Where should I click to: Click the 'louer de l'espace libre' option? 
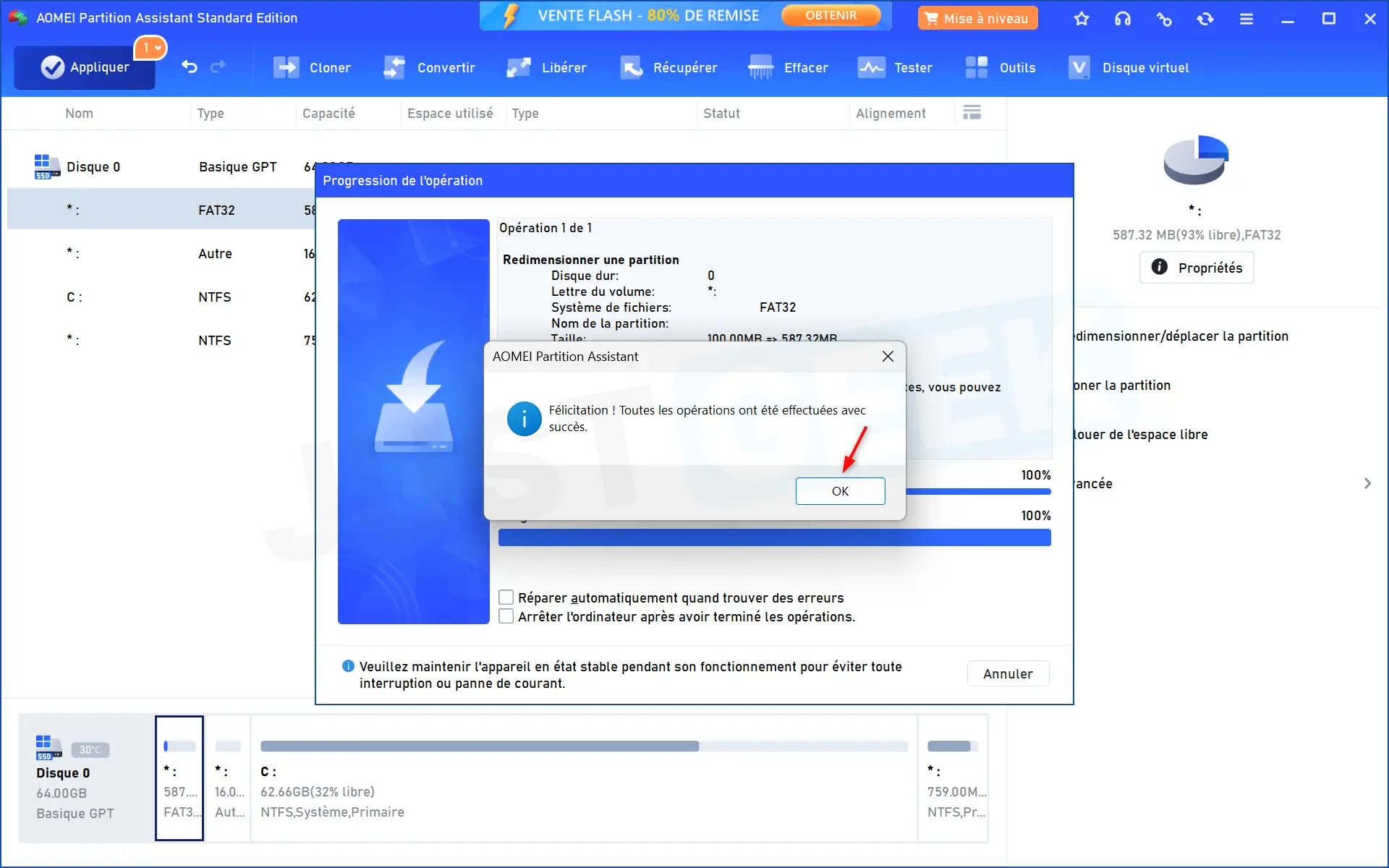coord(1140,434)
